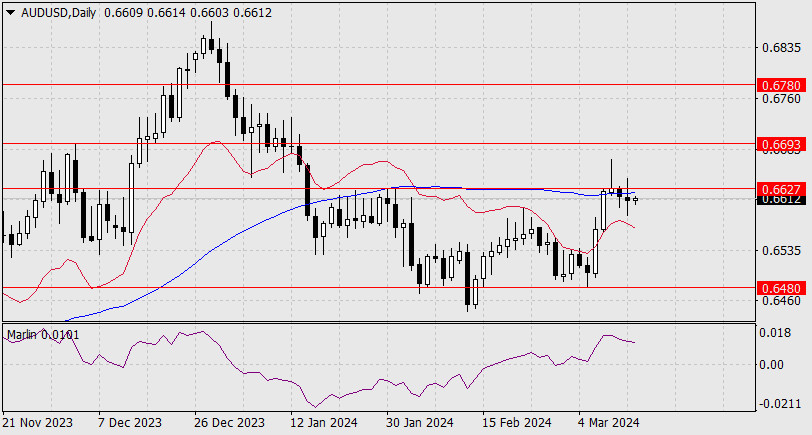Select the horizontal red line at 0.6480
Image resolution: width=812 pixels, height=435 pixels.
point(379,287)
